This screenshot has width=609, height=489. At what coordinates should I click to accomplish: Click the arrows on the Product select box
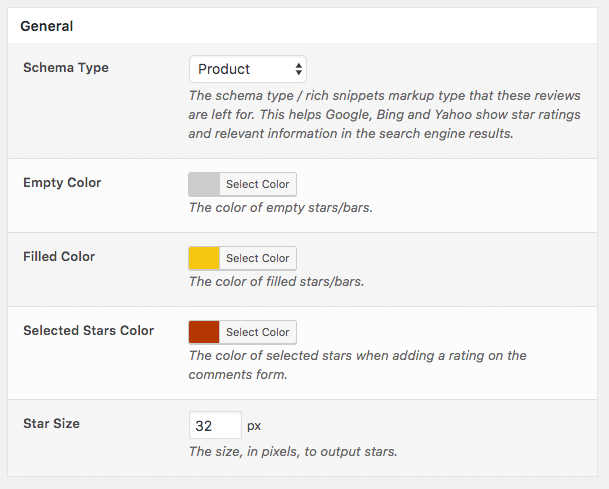[x=298, y=69]
